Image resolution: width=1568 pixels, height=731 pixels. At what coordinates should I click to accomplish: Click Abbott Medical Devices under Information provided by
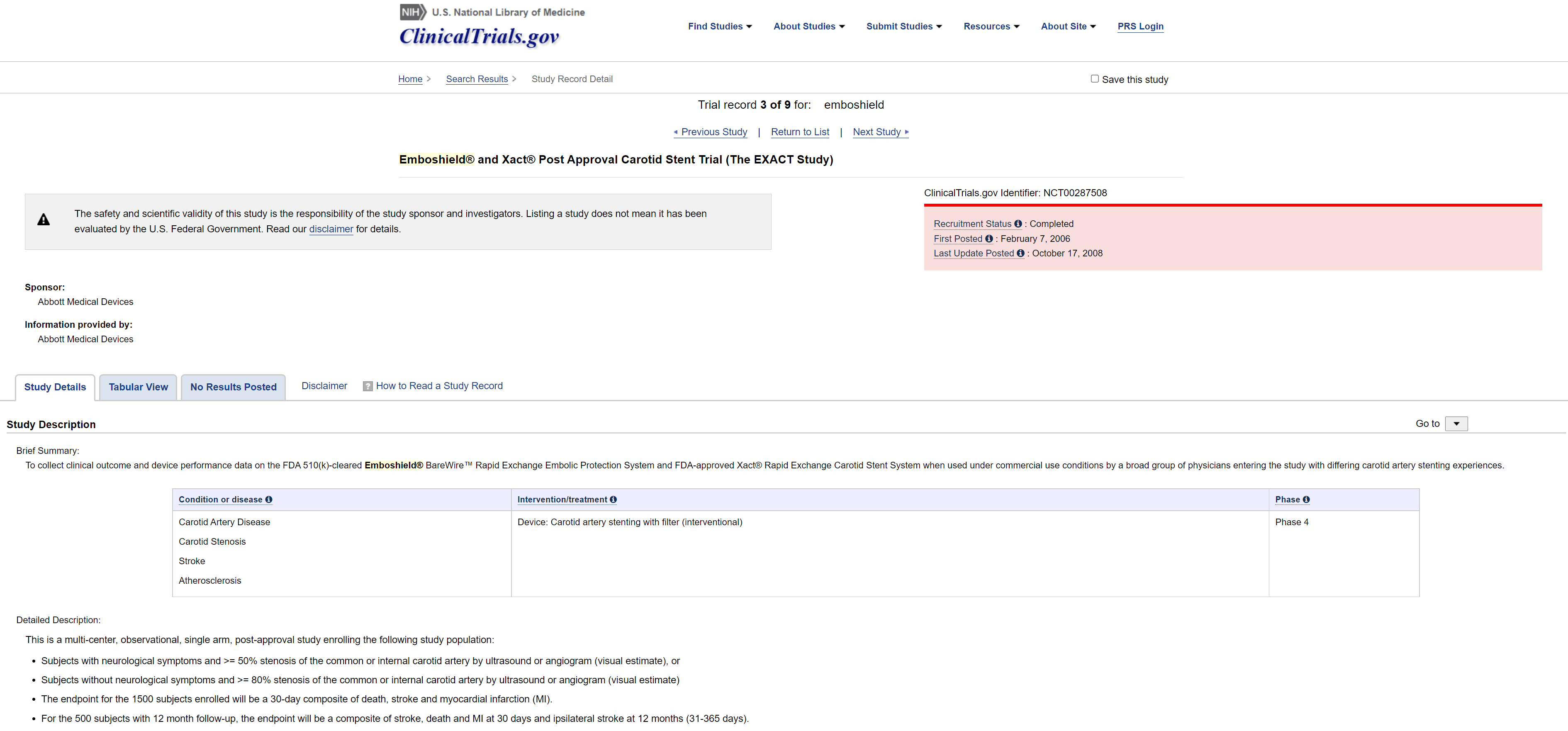(x=85, y=339)
